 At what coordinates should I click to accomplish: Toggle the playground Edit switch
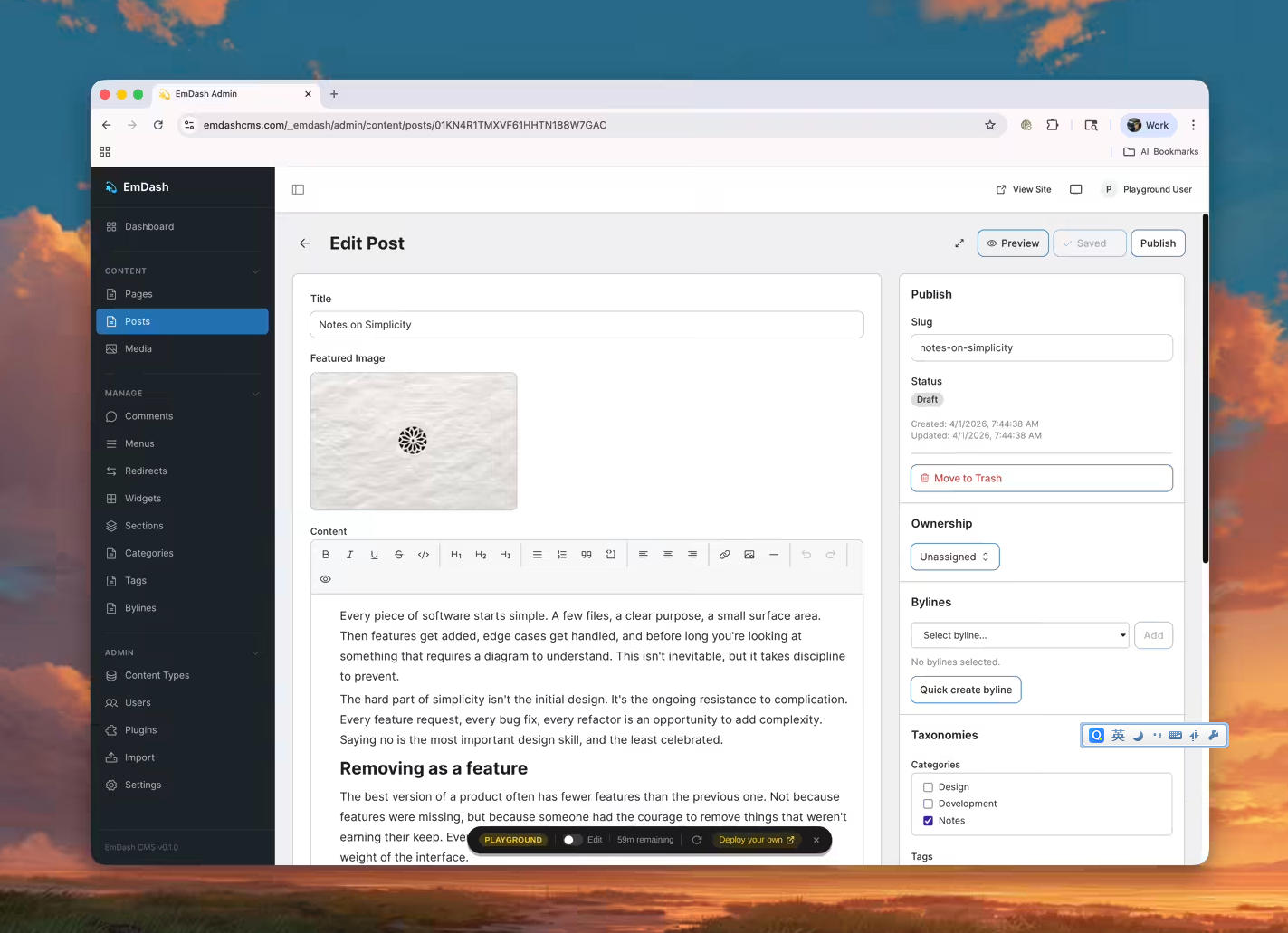click(x=571, y=840)
